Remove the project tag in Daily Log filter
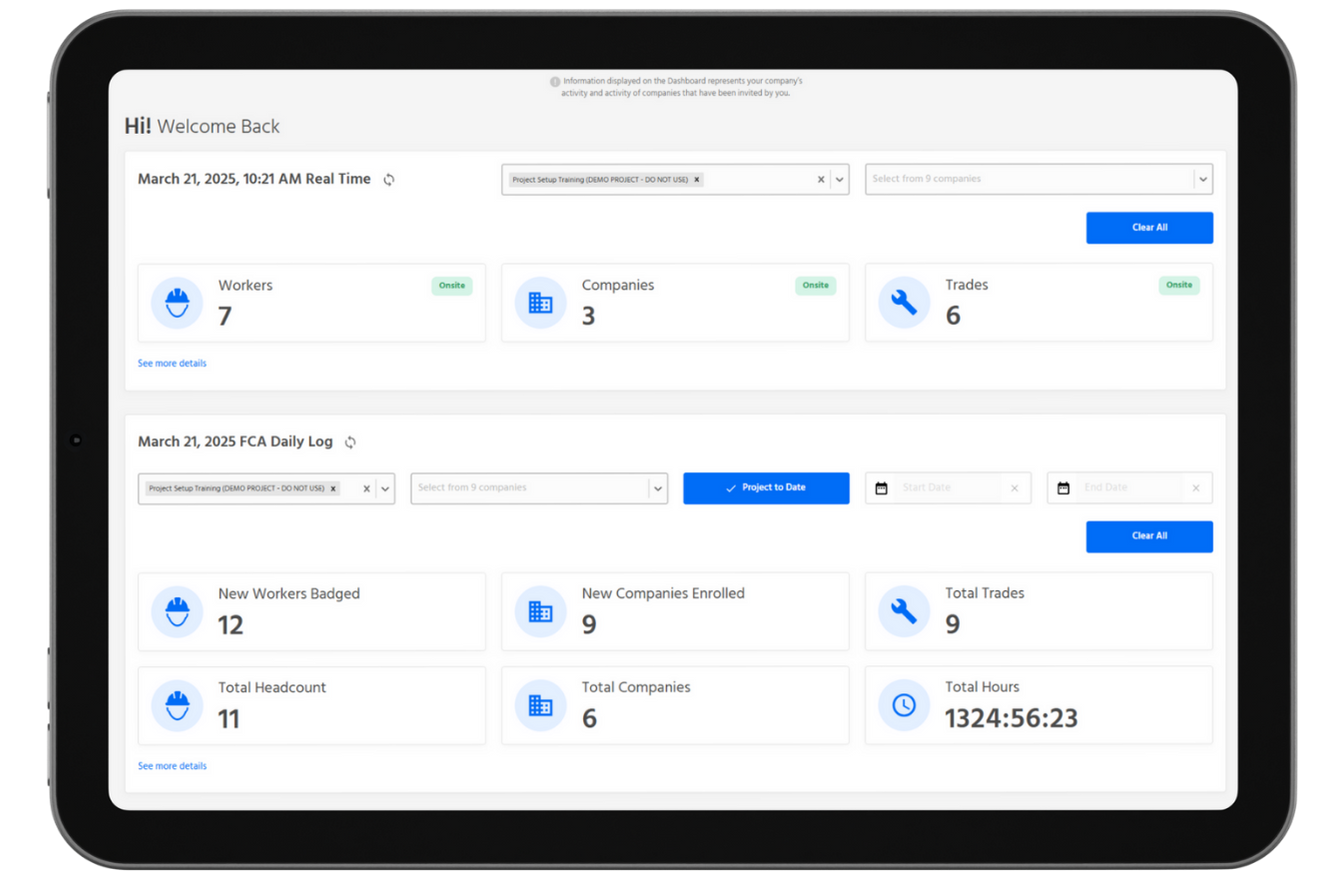This screenshot has height=878, width=1344. [333, 489]
